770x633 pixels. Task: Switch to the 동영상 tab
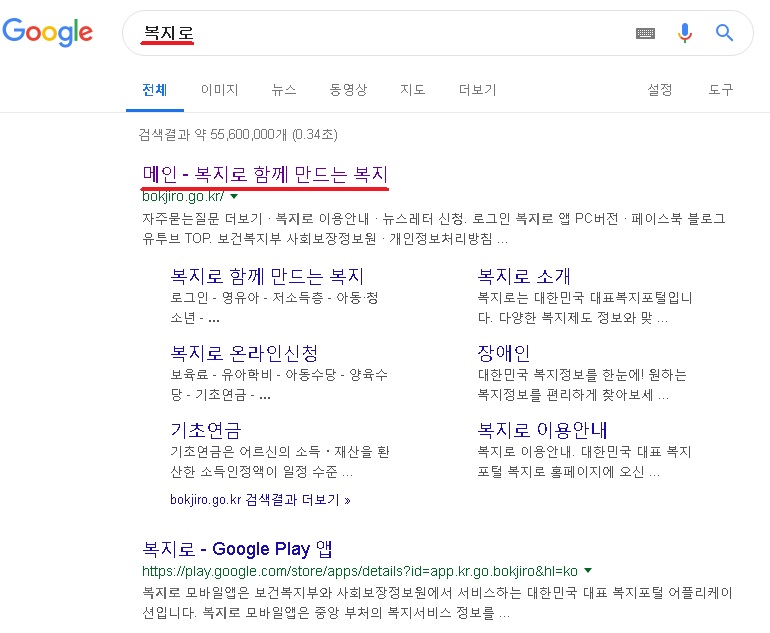pos(348,90)
